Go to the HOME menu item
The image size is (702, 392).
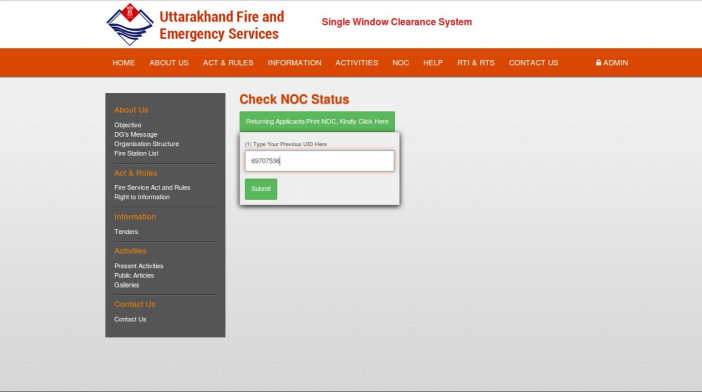tap(124, 63)
